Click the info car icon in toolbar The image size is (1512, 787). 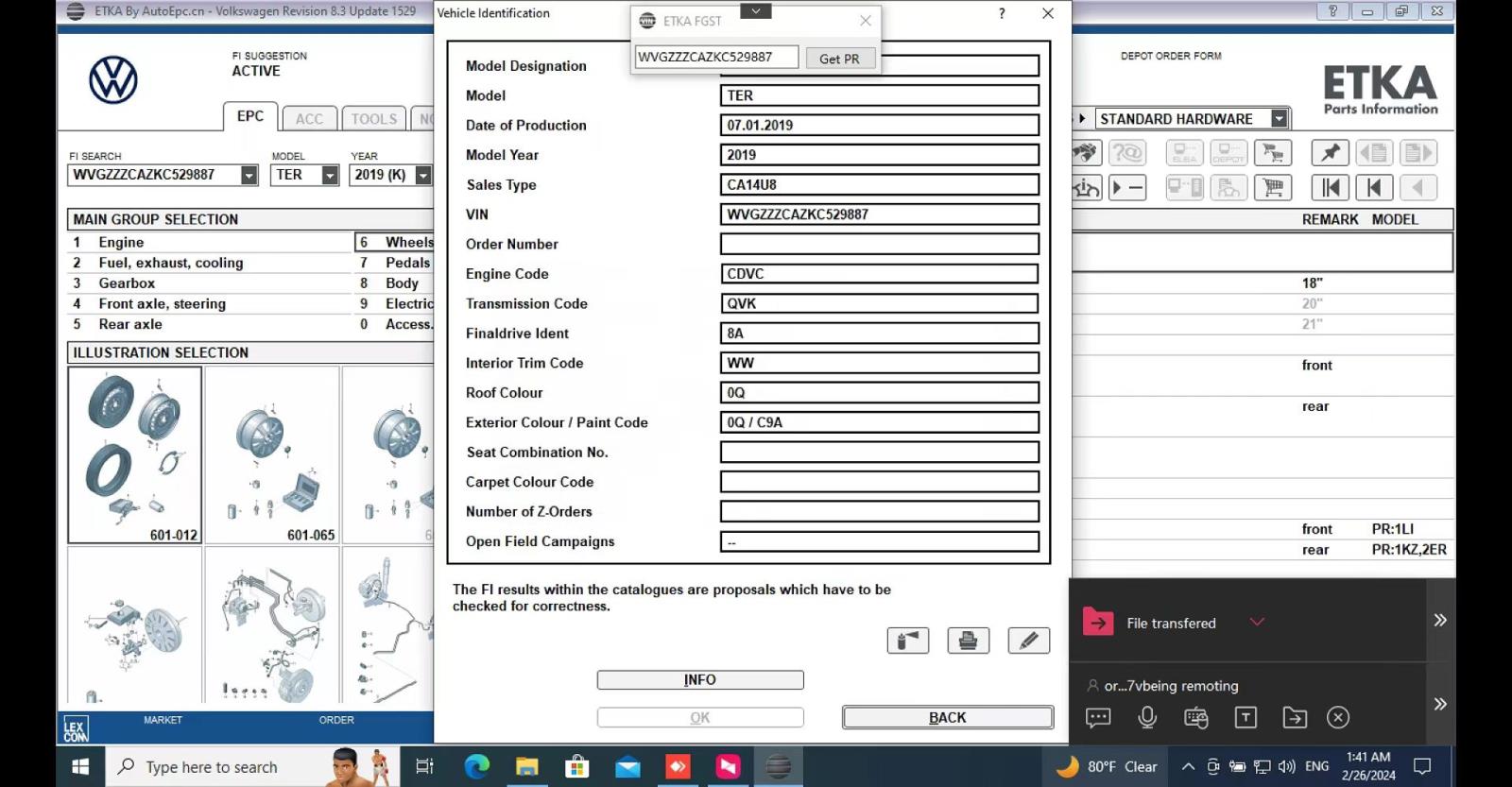(x=1086, y=187)
